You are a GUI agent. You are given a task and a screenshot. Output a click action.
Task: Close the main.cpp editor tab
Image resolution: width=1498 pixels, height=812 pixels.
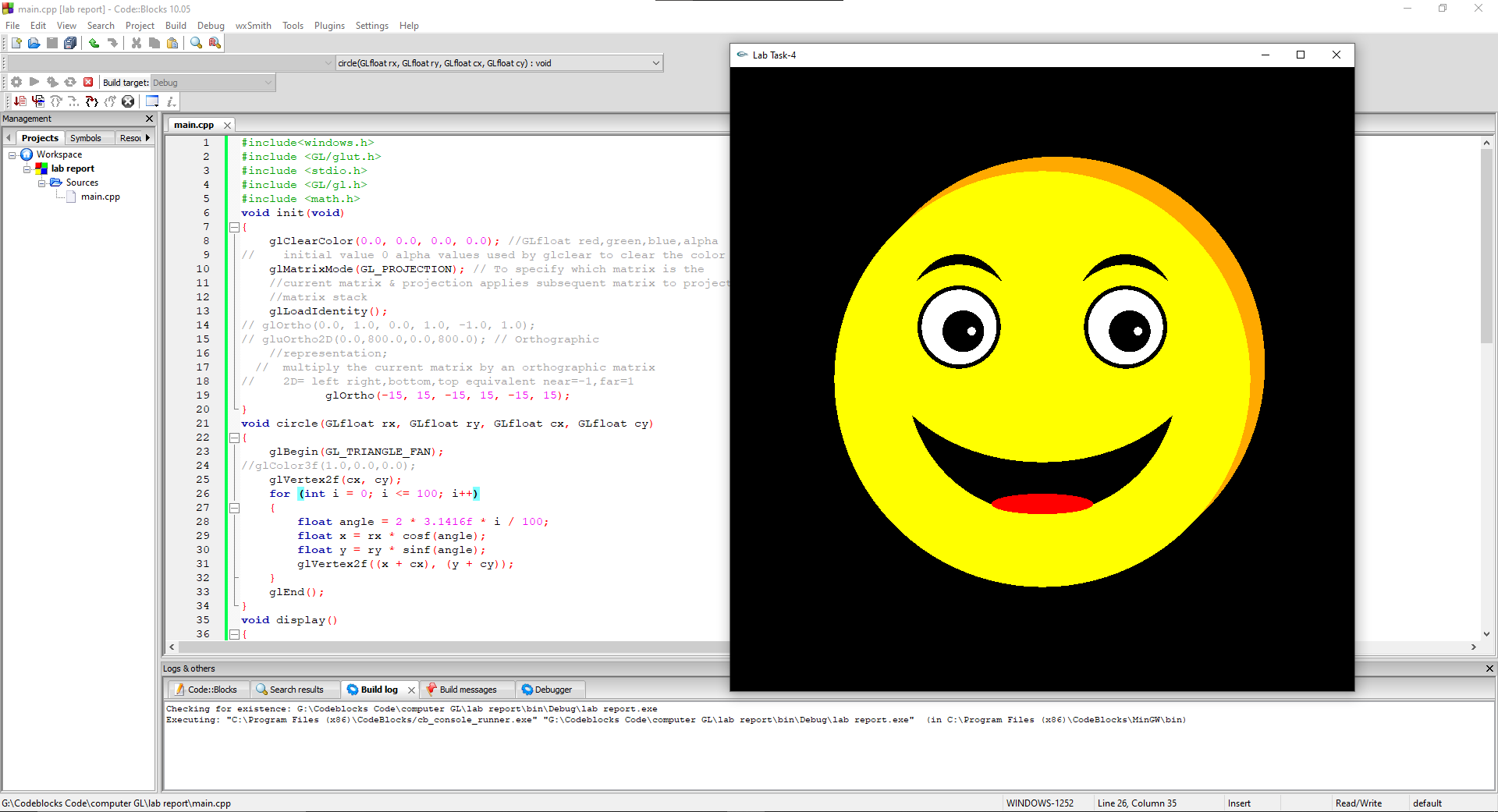coord(228,125)
